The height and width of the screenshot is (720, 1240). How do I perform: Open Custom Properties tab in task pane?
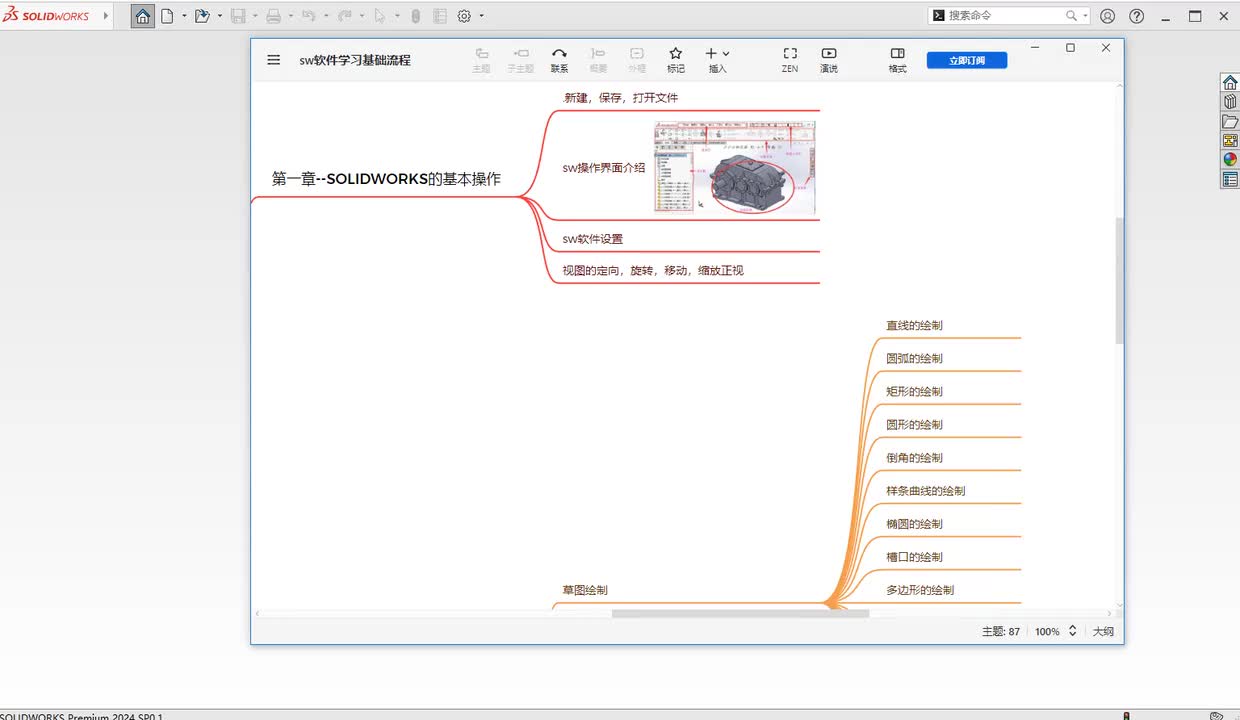point(1230,179)
